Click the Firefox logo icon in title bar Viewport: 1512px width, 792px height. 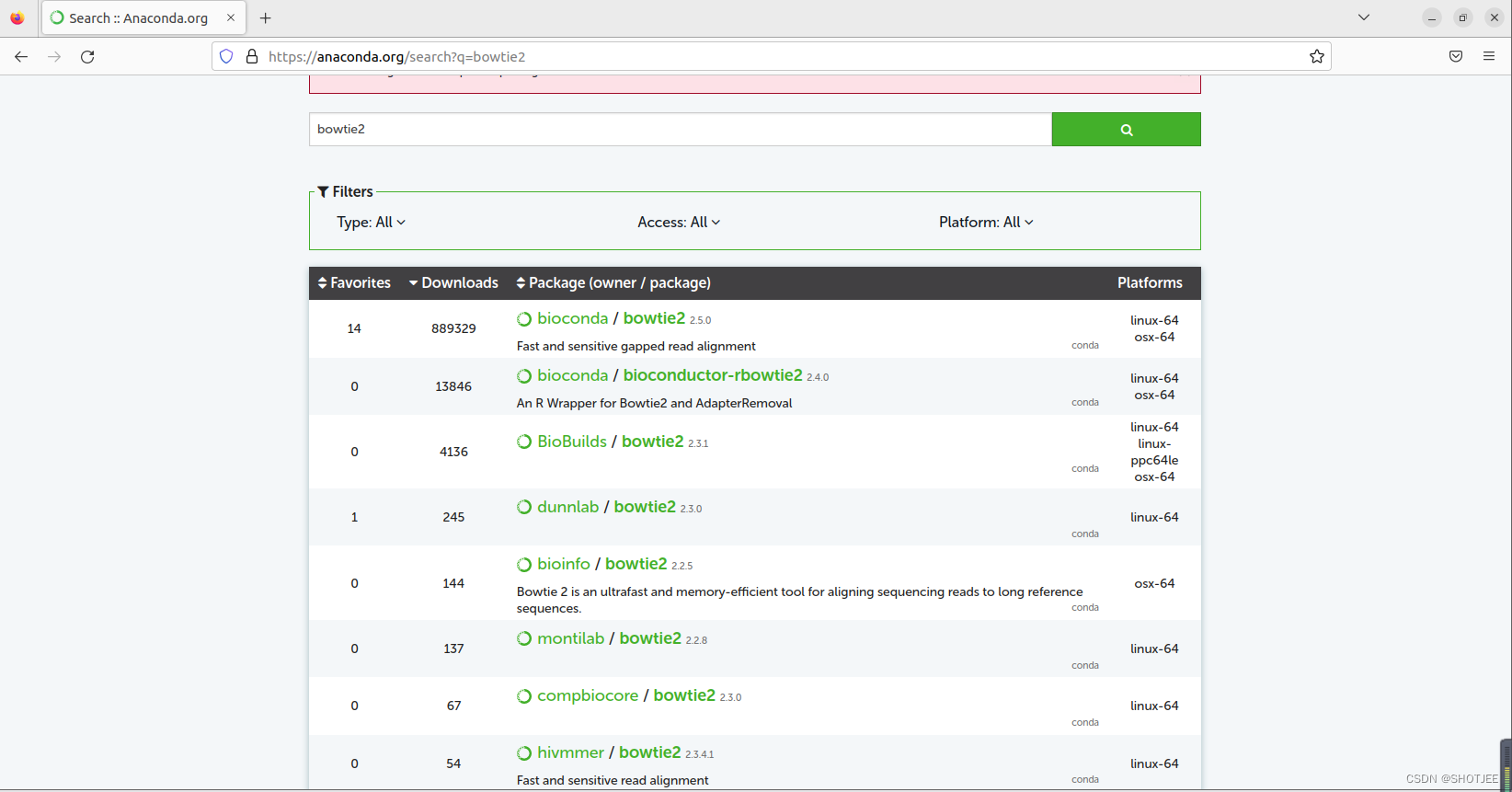tap(17, 18)
